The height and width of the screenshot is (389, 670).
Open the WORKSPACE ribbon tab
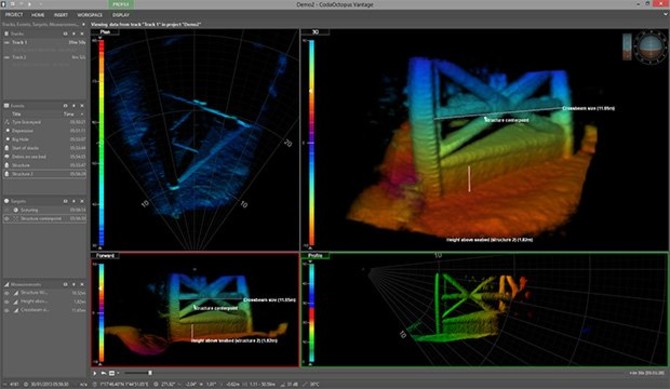tap(90, 15)
